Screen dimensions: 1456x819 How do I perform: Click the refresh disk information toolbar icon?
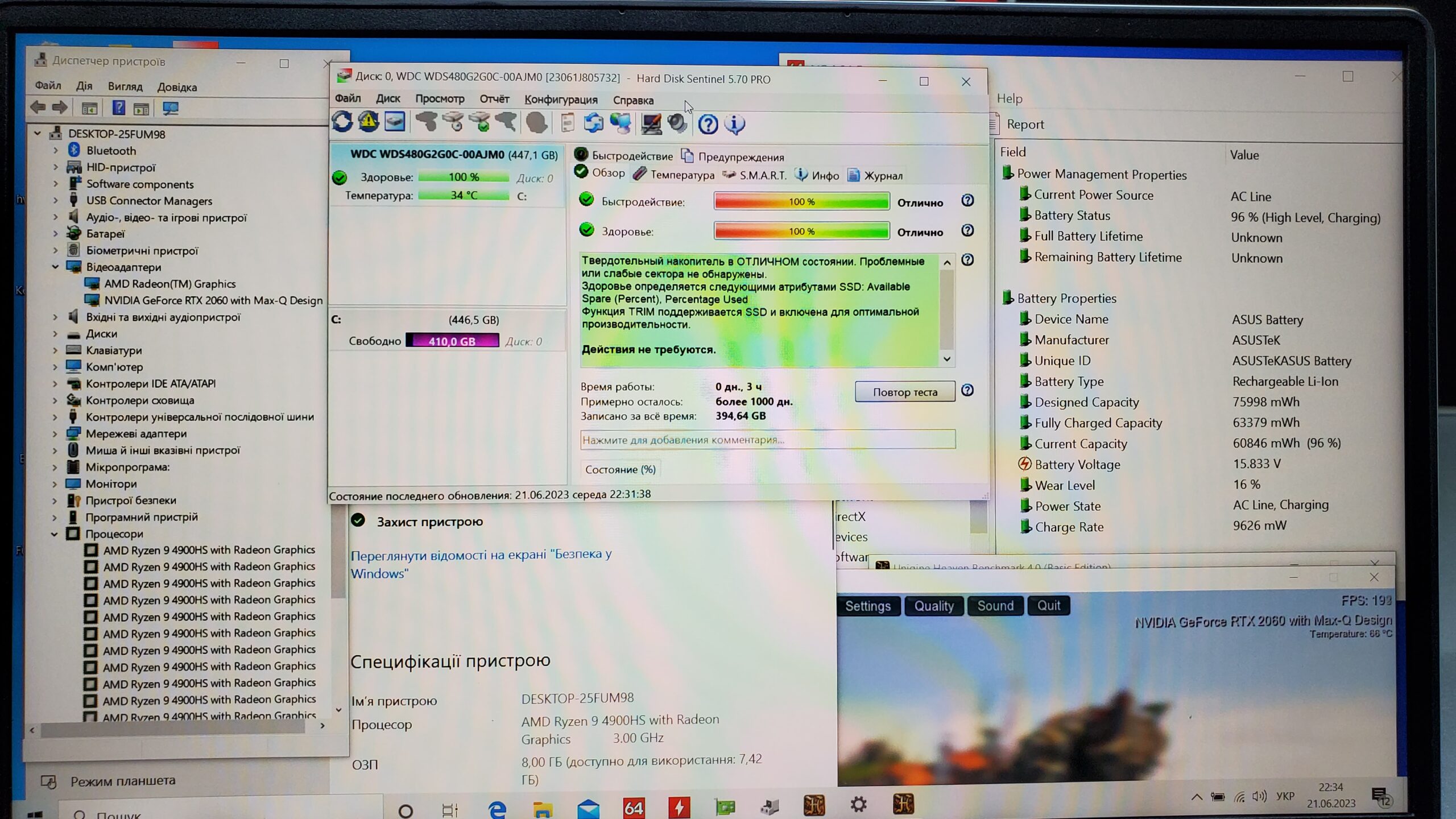342,122
